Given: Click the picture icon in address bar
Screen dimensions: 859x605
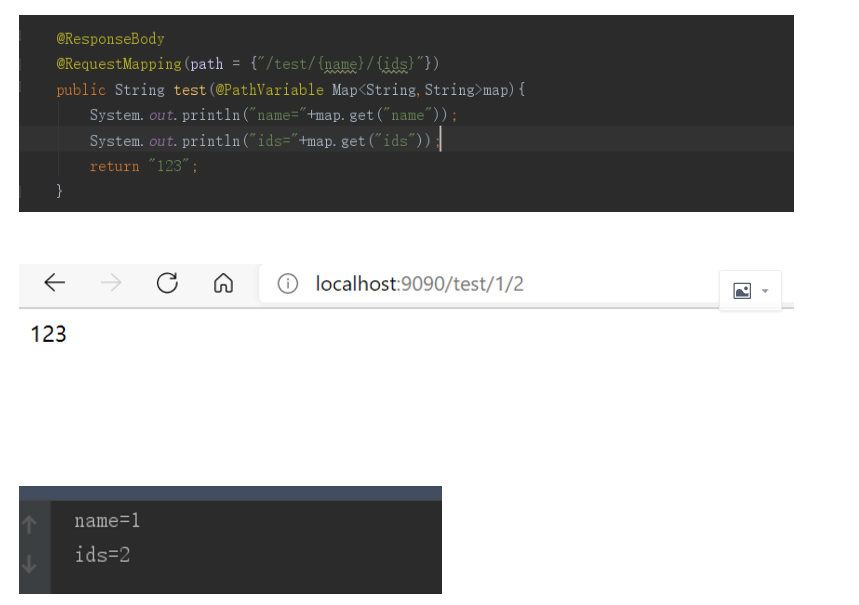Looking at the screenshot, I should pyautogui.click(x=742, y=290).
